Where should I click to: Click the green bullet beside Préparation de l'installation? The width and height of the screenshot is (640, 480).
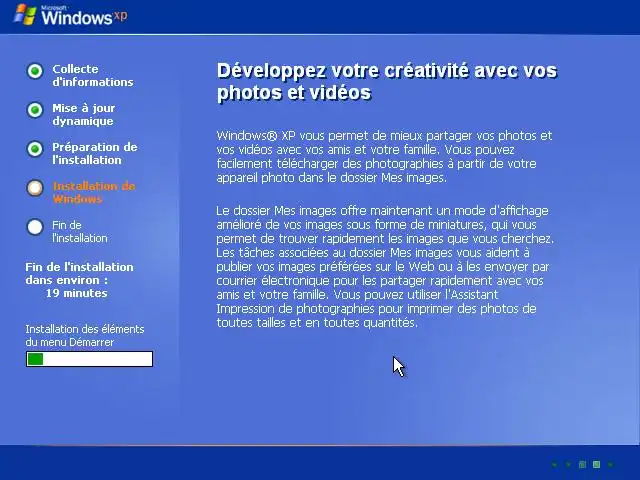(35, 149)
